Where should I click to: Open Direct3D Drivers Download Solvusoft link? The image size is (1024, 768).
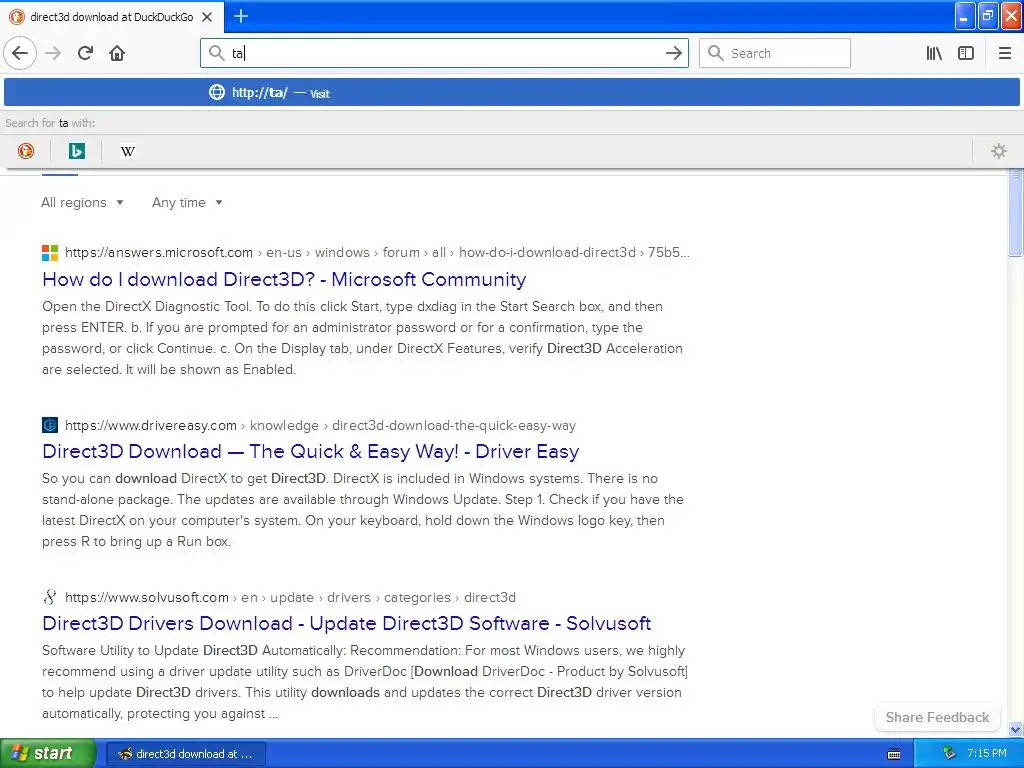click(x=347, y=623)
